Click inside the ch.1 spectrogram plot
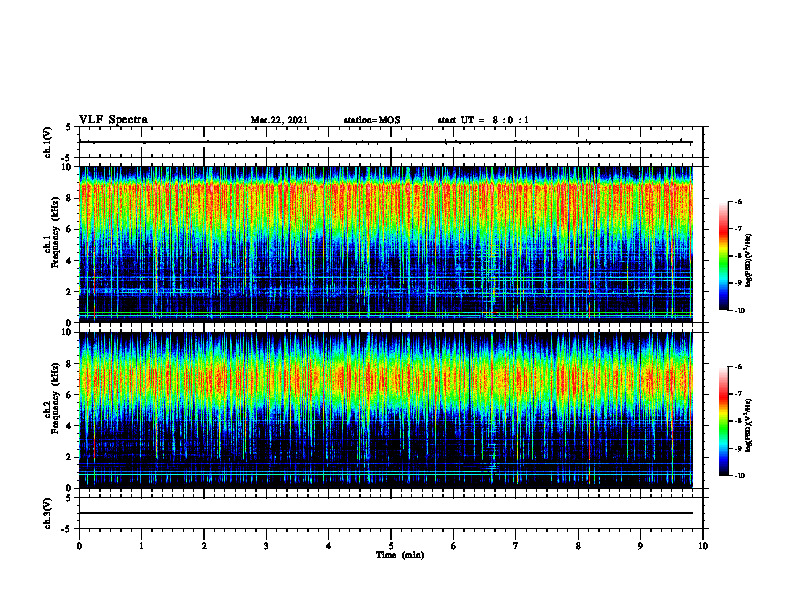 click(x=386, y=244)
